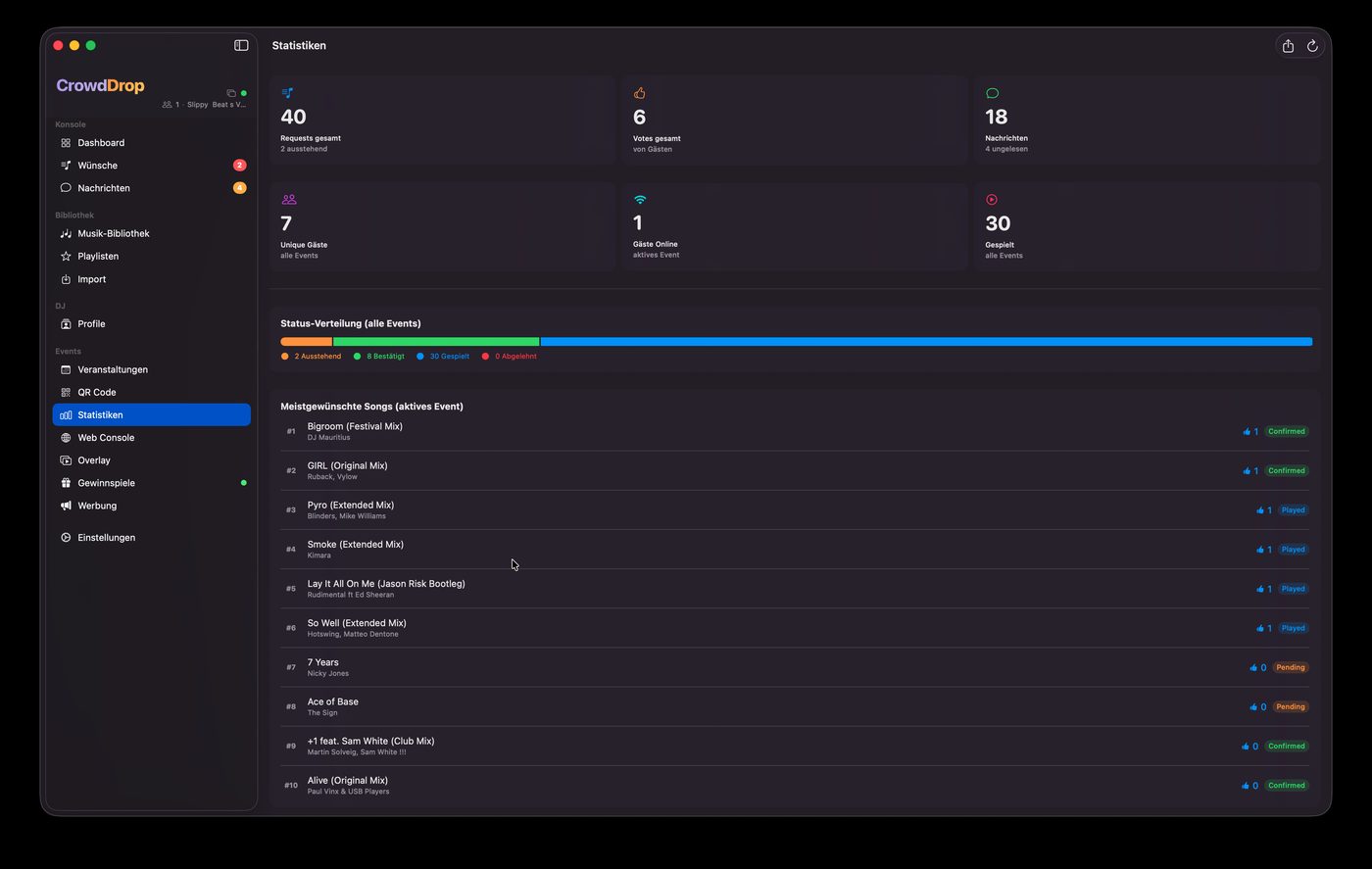Viewport: 1372px width, 869px height.
Task: Open the QR Code page
Action: (x=96, y=393)
